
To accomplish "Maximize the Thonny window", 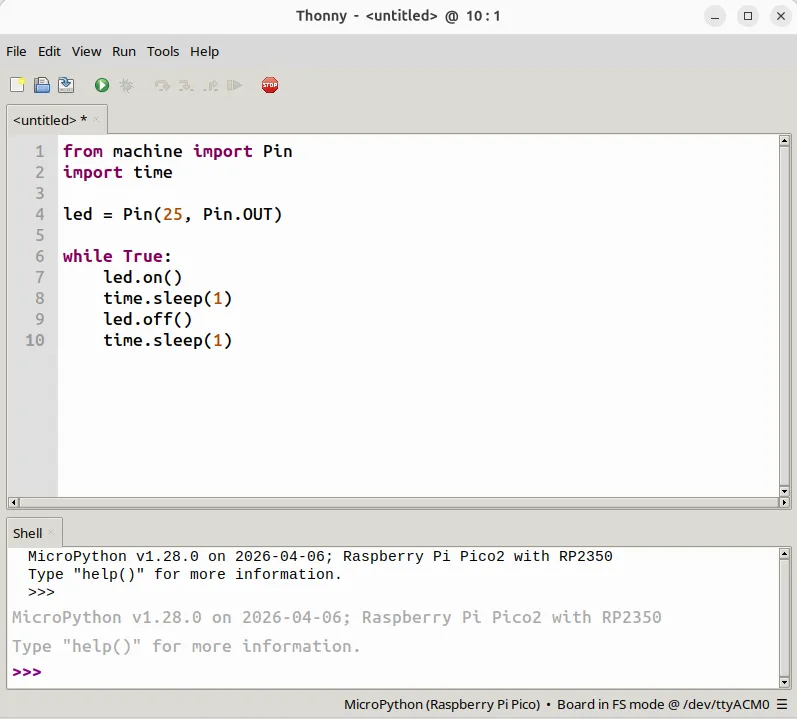I will click(748, 16).
